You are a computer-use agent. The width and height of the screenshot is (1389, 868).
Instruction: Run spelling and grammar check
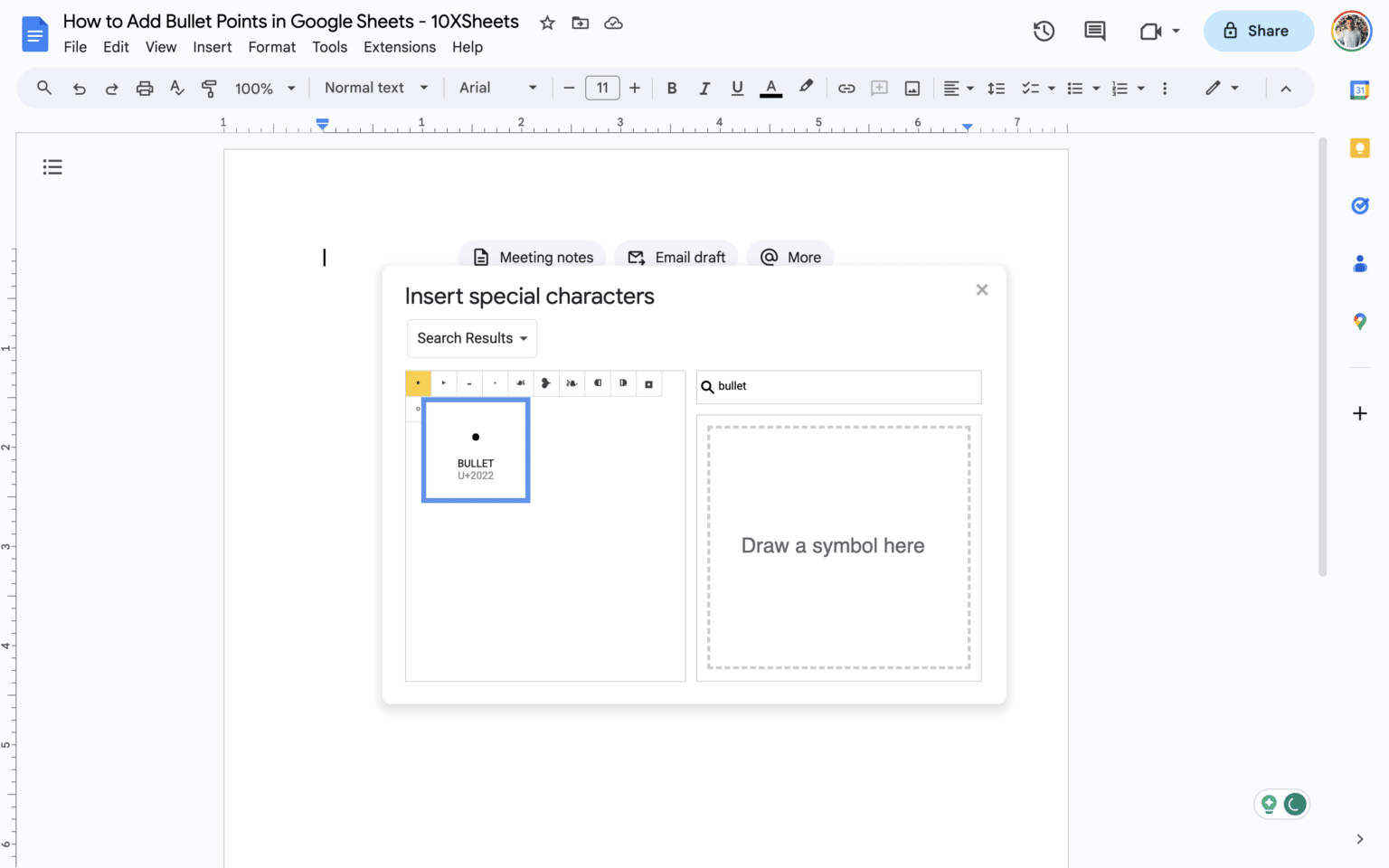176,88
